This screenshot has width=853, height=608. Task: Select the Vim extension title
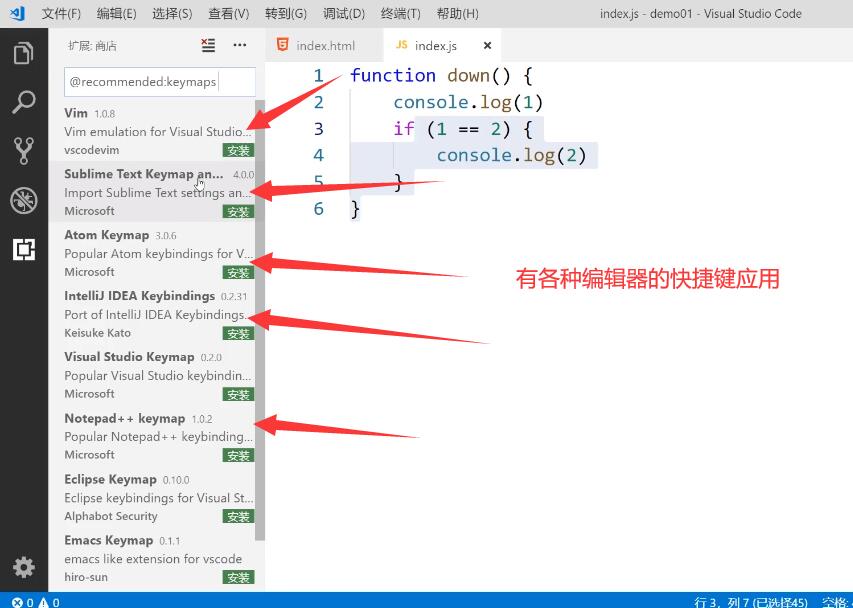click(76, 113)
